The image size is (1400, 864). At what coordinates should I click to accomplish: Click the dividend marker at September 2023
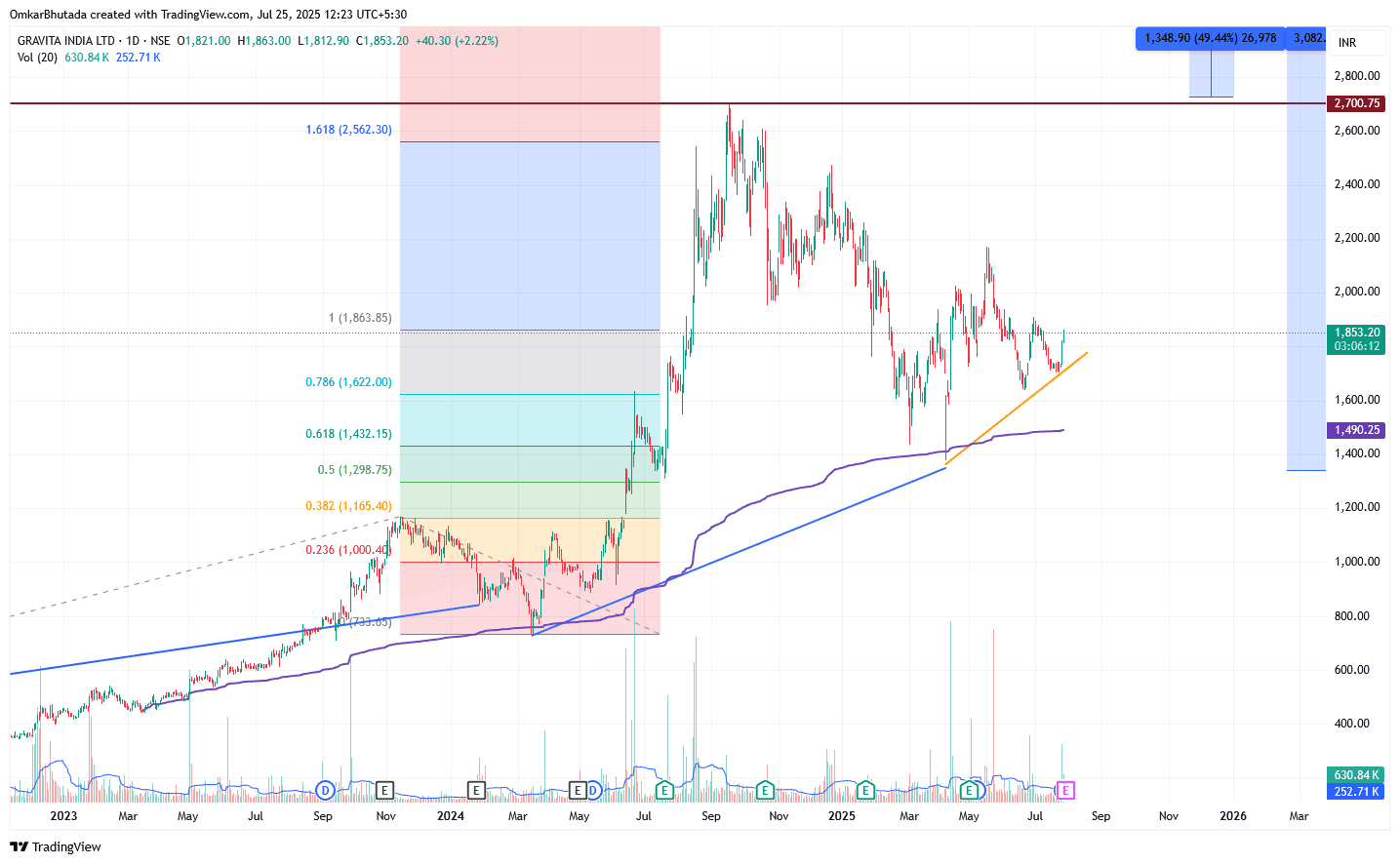click(326, 790)
